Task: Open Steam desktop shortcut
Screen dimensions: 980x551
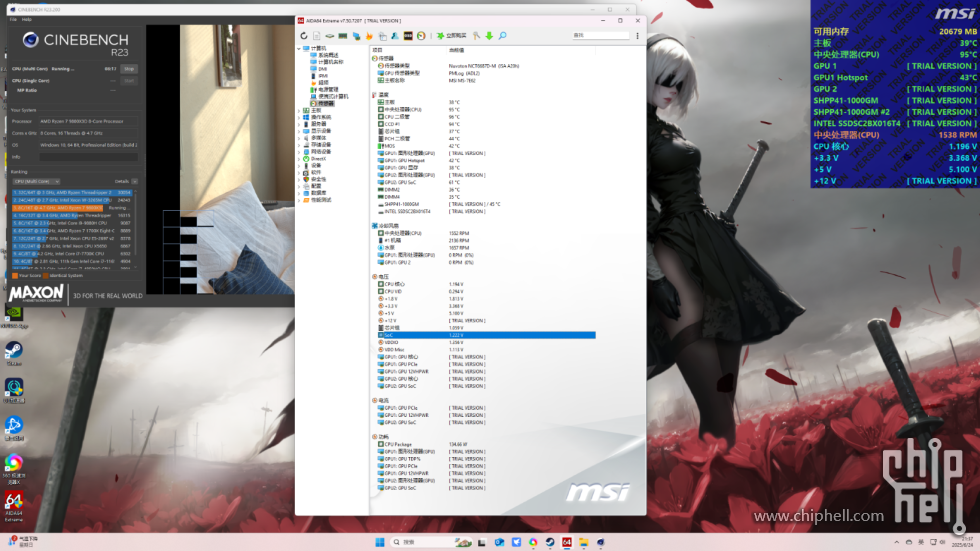Action: click(x=14, y=354)
